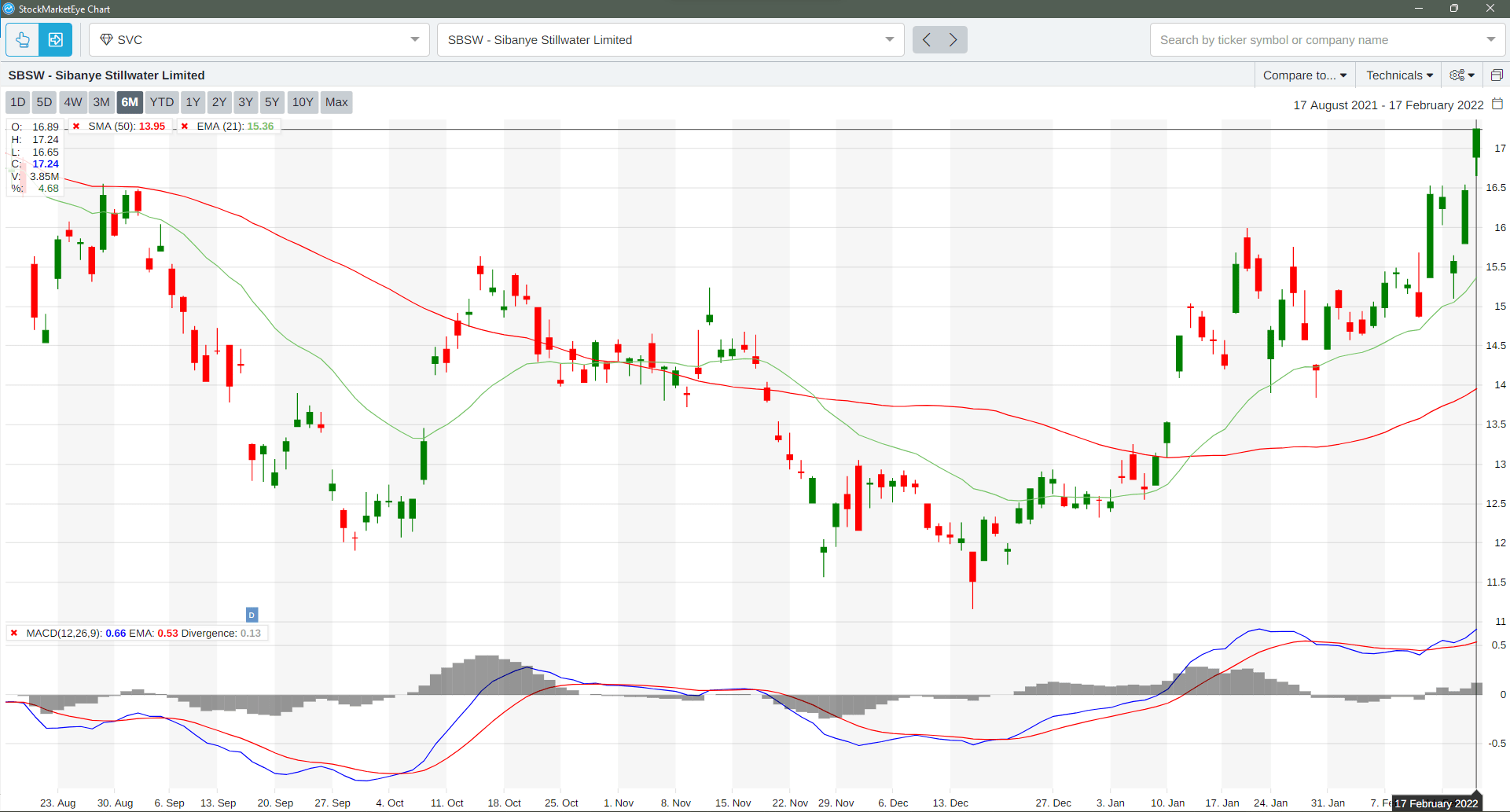The image size is (1510, 812).
Task: Select the 1Y time range
Action: coord(193,102)
